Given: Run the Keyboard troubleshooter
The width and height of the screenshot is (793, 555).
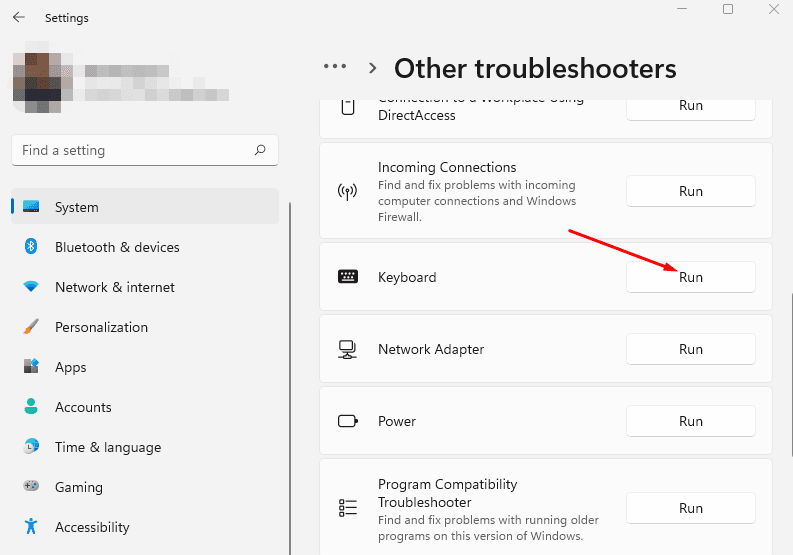Looking at the screenshot, I should (690, 277).
